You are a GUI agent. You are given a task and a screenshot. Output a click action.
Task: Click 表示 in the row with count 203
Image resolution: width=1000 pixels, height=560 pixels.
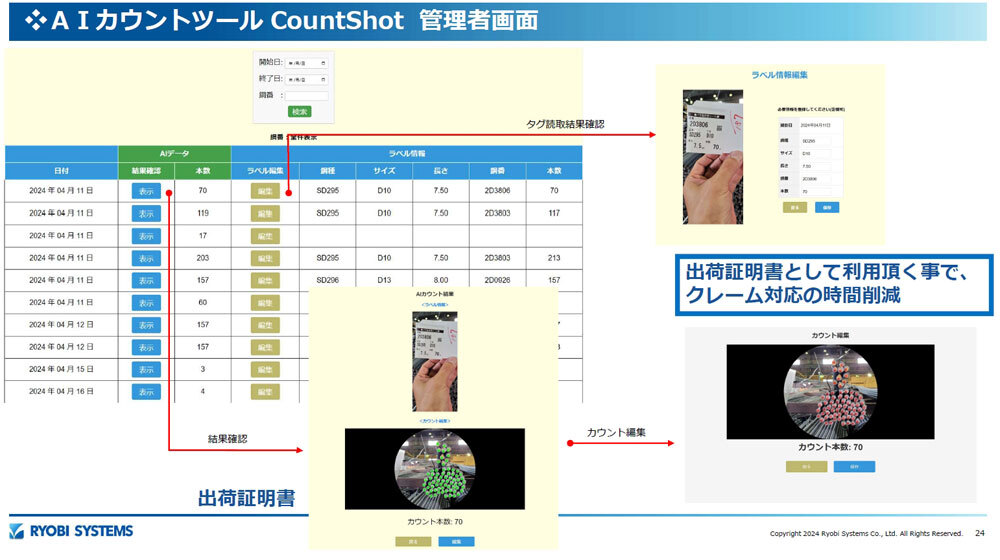(146, 258)
